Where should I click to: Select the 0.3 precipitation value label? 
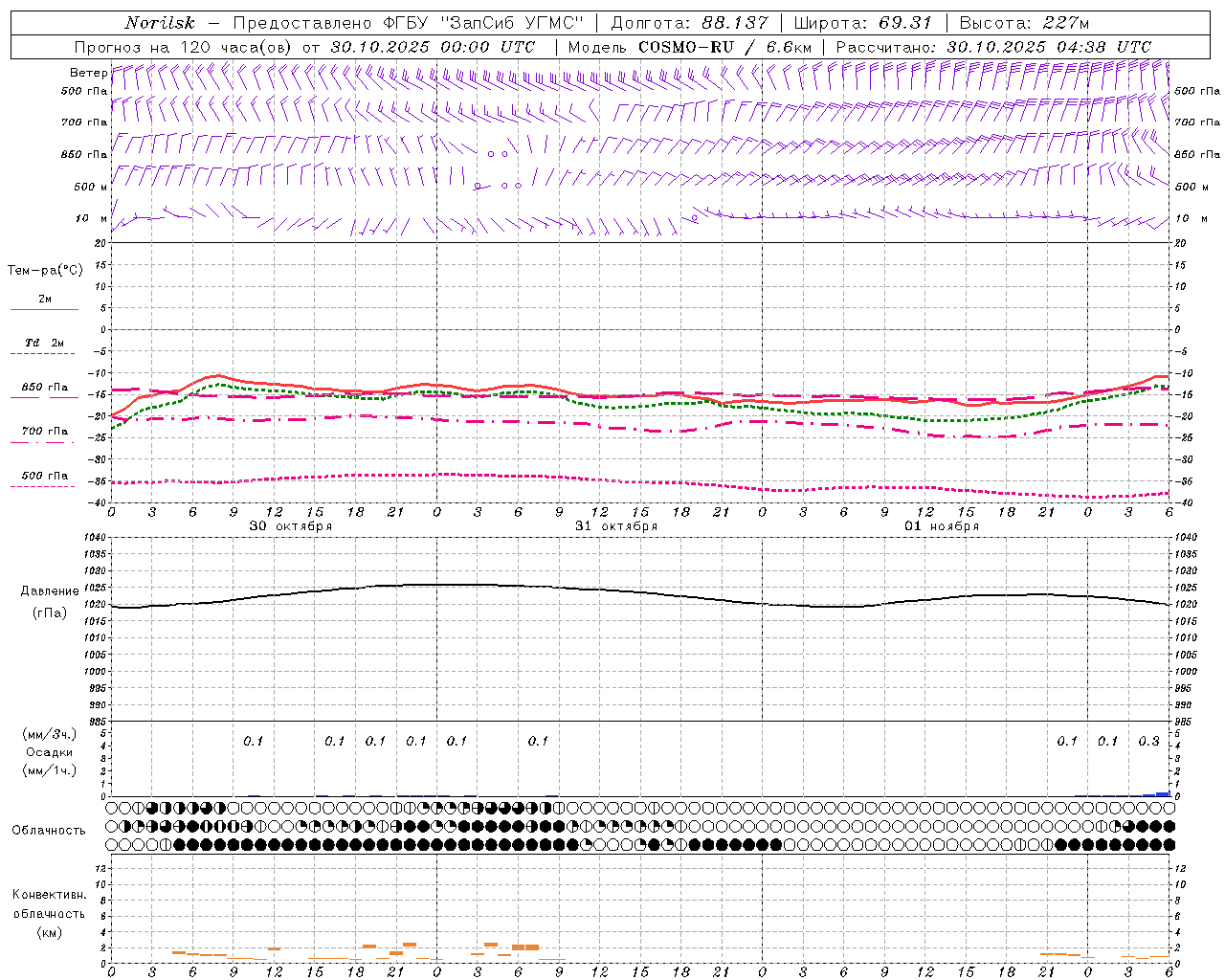pos(1148,741)
